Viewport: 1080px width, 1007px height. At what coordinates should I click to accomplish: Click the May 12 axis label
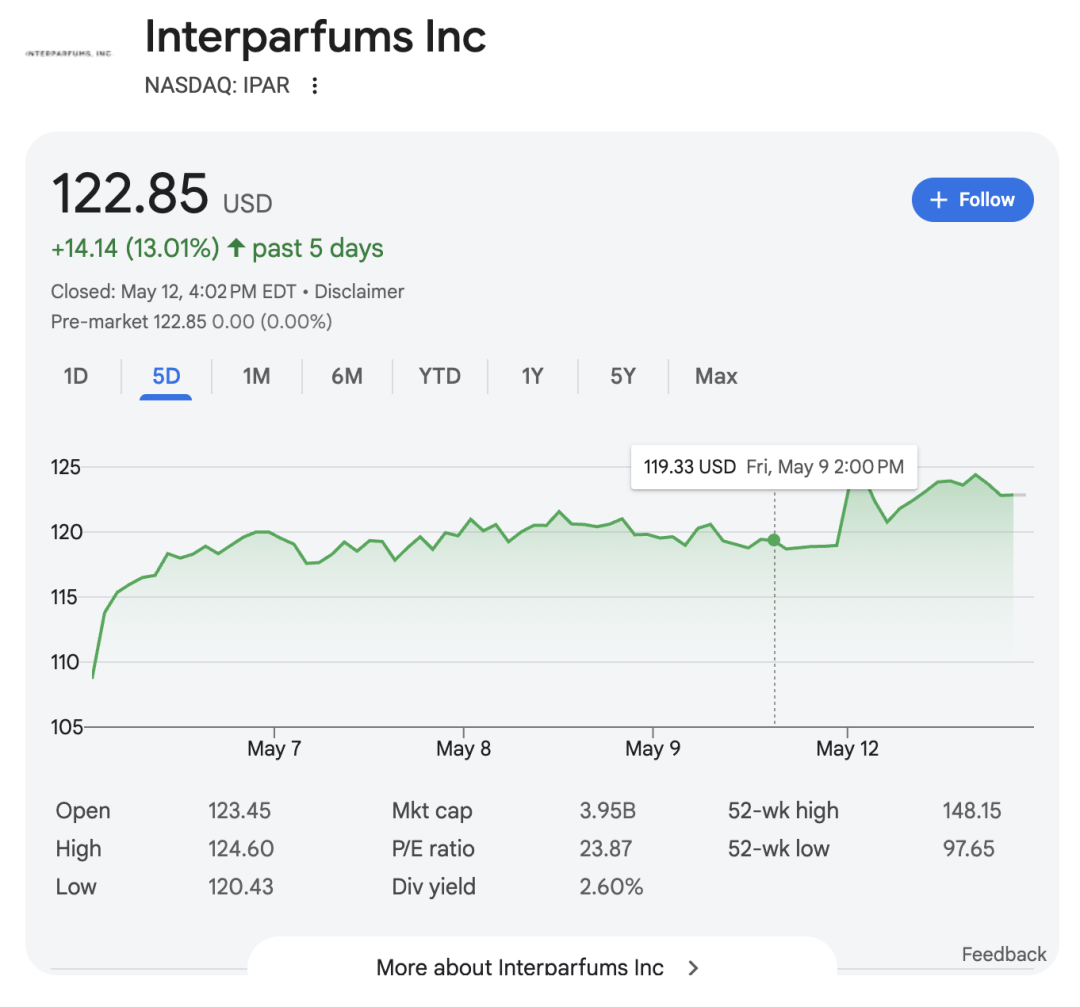tap(847, 749)
